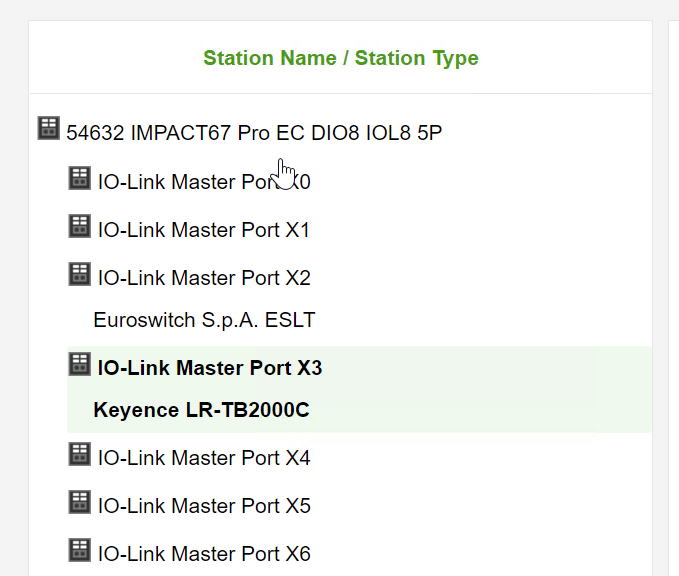
Task: Select the Euroswitch S.p.A. ESLT device
Action: [204, 320]
